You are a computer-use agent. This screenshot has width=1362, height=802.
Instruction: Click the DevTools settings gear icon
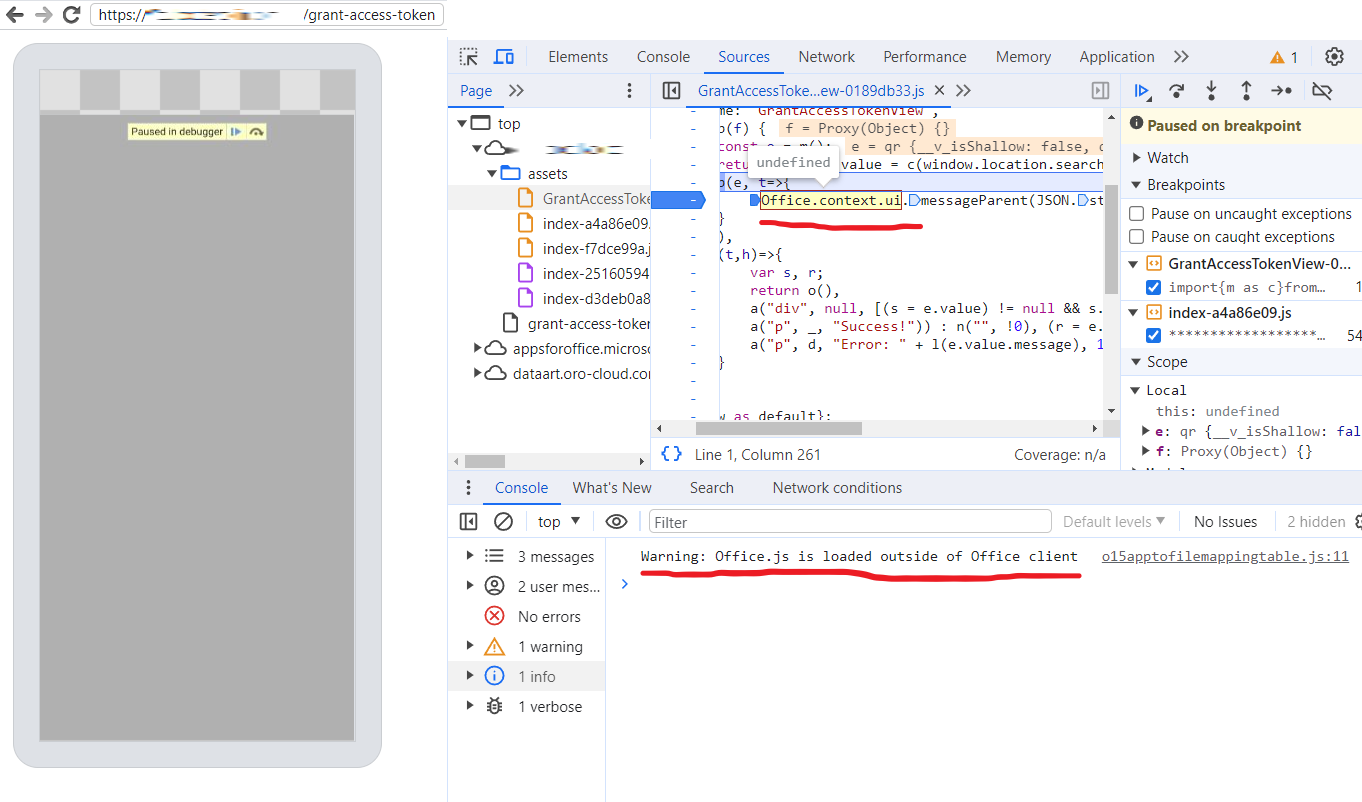pyautogui.click(x=1335, y=57)
